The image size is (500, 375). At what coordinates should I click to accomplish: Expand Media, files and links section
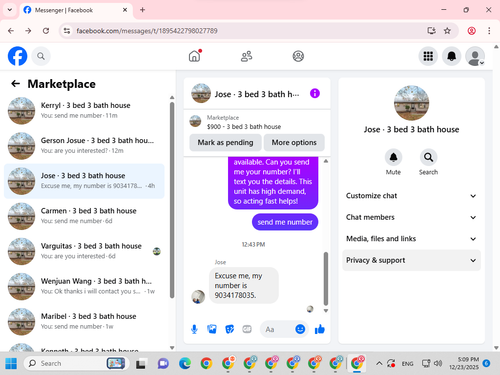click(411, 239)
